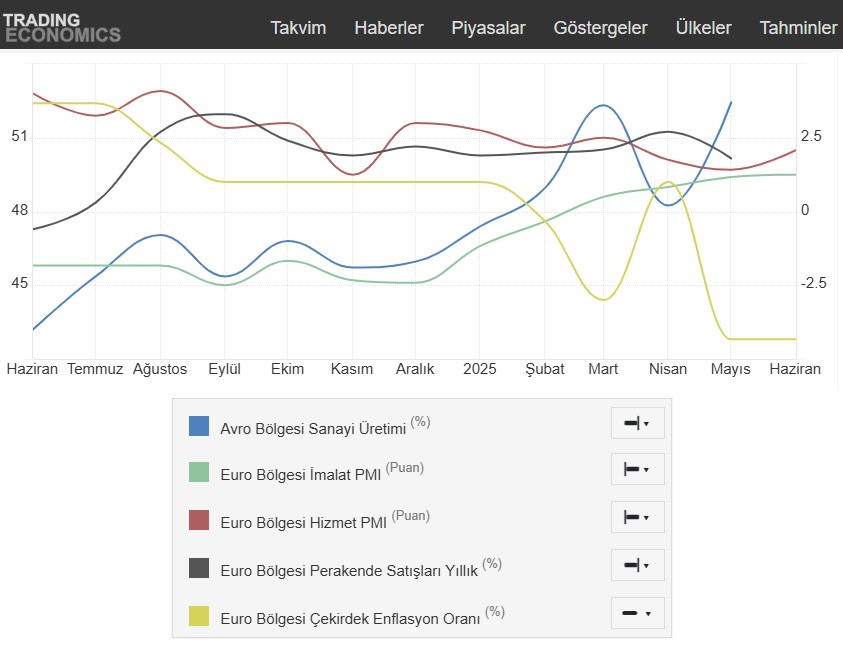Click the dark gray swatch for Perakende Satışları Yıllık

coord(199,568)
